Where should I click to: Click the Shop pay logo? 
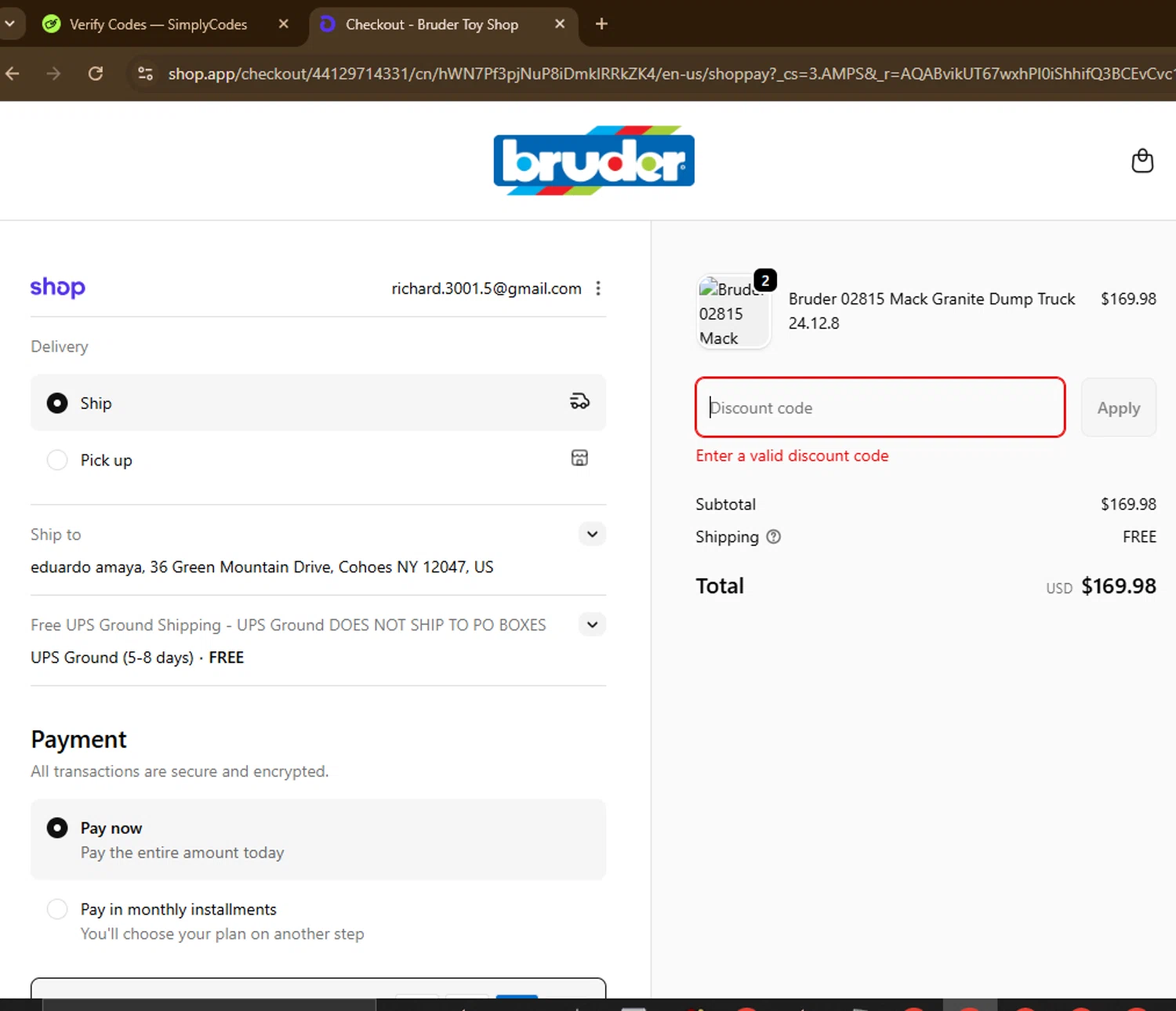pyautogui.click(x=57, y=288)
